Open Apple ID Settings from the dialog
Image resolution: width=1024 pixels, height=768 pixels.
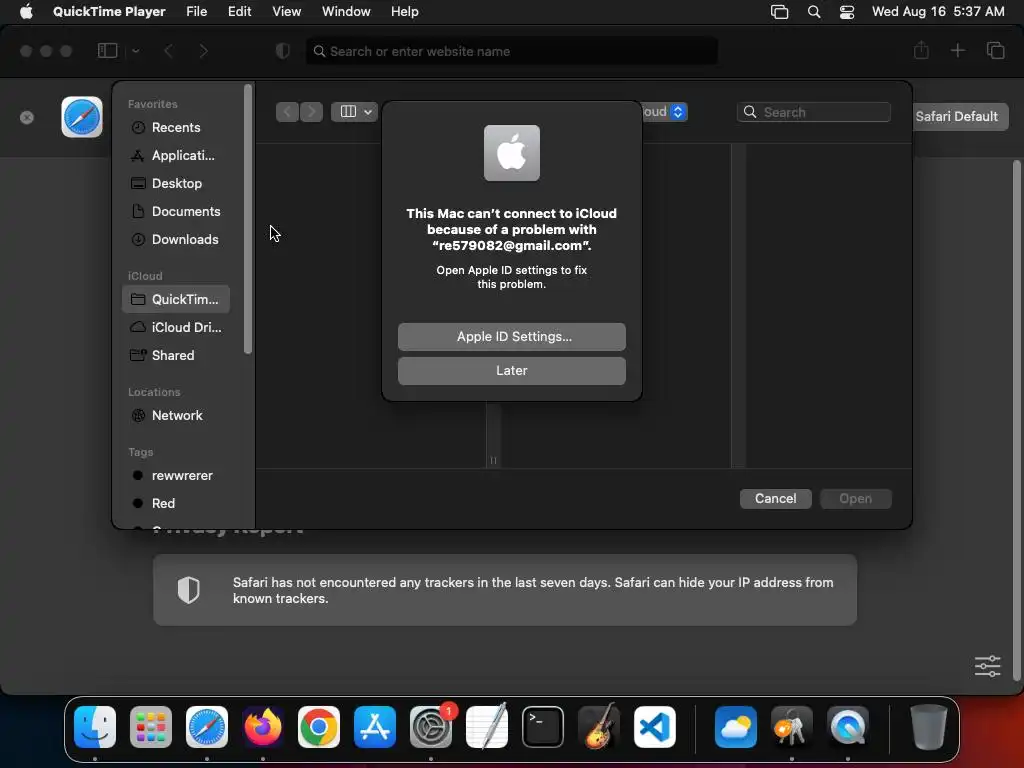click(511, 336)
